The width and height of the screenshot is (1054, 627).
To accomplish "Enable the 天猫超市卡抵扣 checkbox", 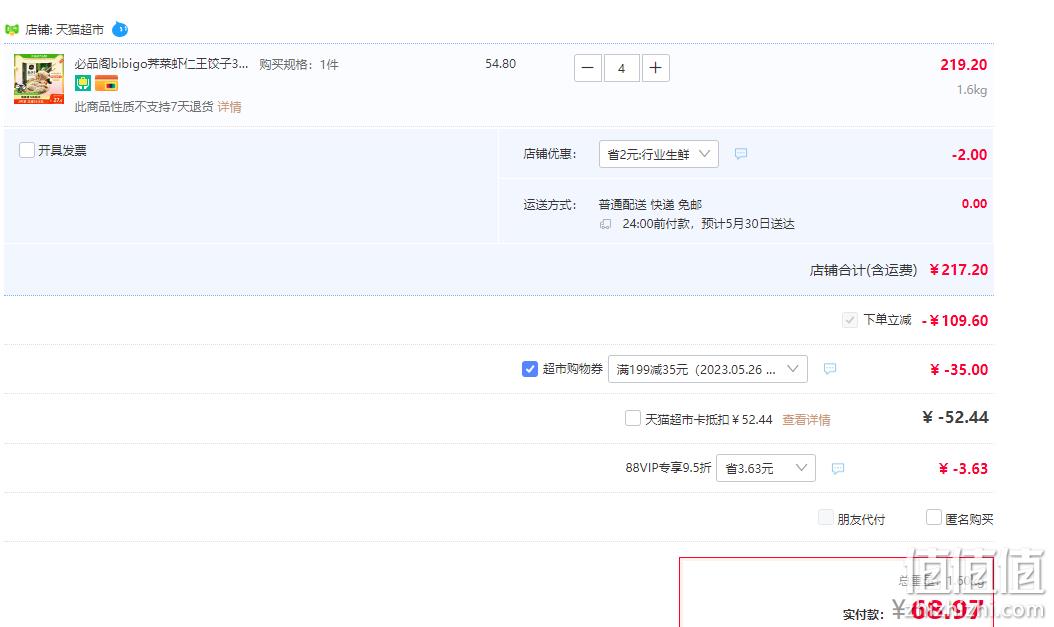I will (x=633, y=418).
